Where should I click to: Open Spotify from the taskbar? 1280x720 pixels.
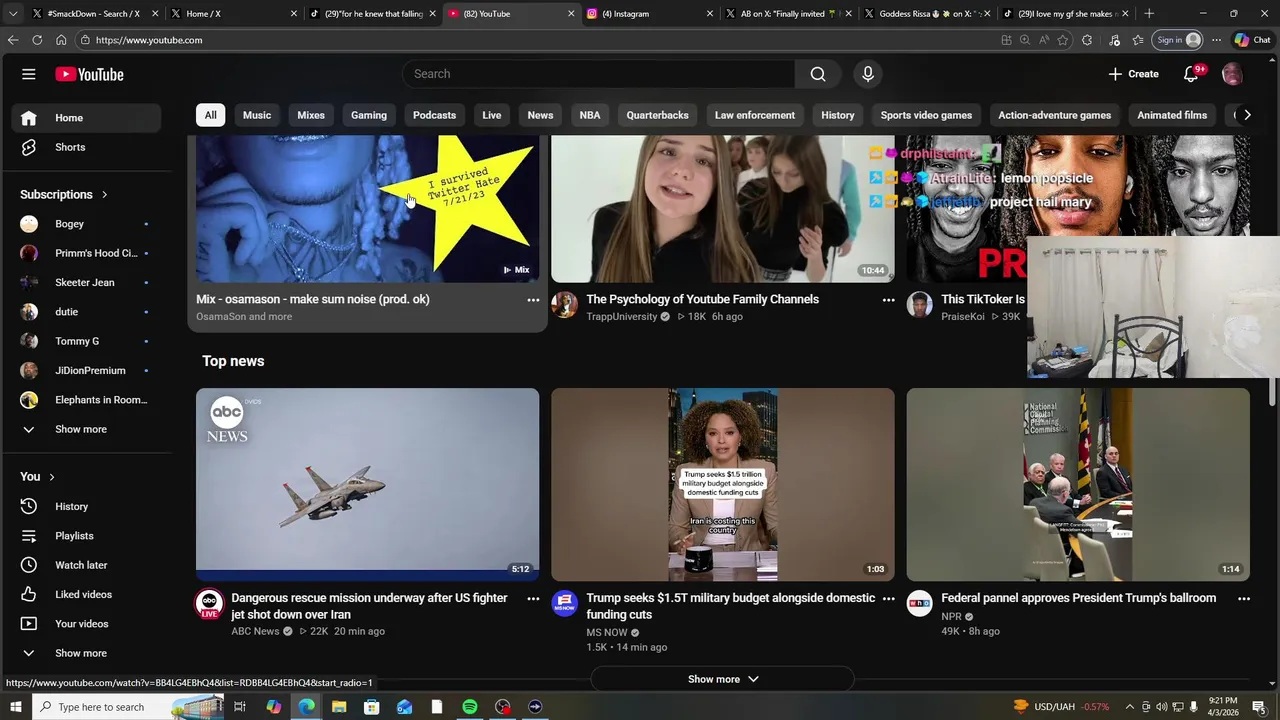tap(470, 707)
